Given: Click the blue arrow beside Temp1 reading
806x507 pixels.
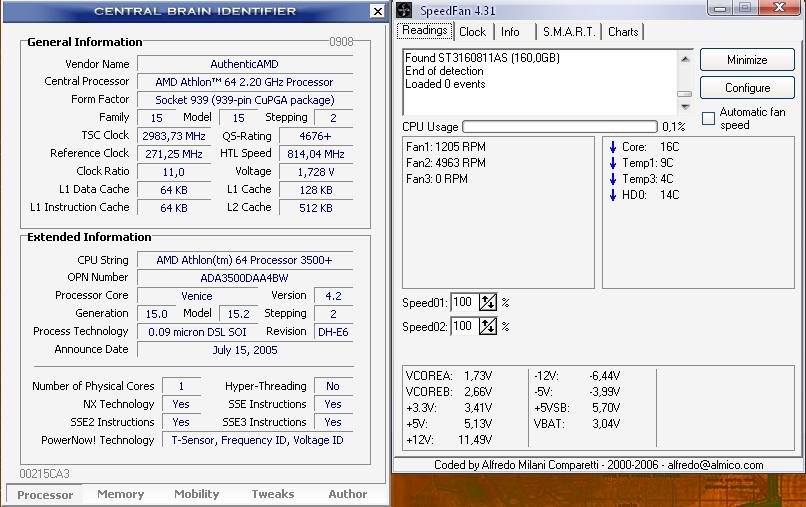Looking at the screenshot, I should click(612, 163).
